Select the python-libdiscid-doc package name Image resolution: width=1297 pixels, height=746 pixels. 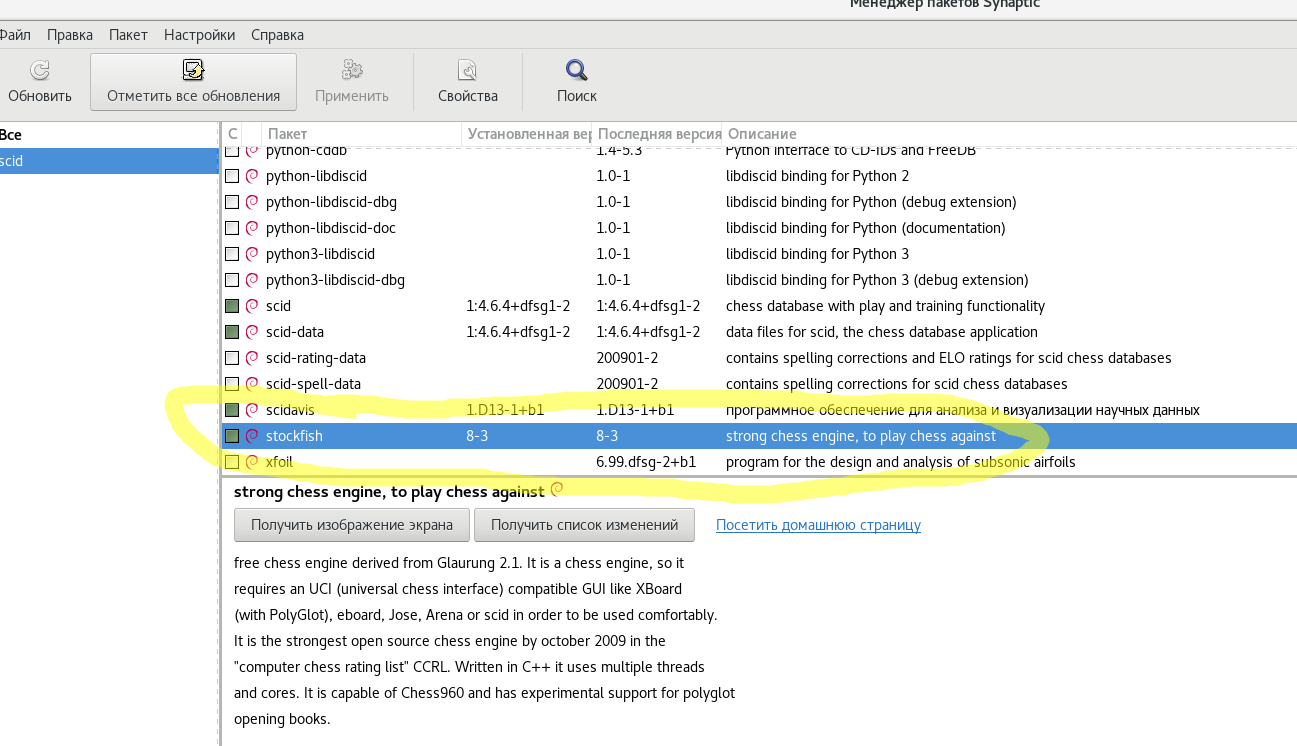pyautogui.click(x=331, y=228)
